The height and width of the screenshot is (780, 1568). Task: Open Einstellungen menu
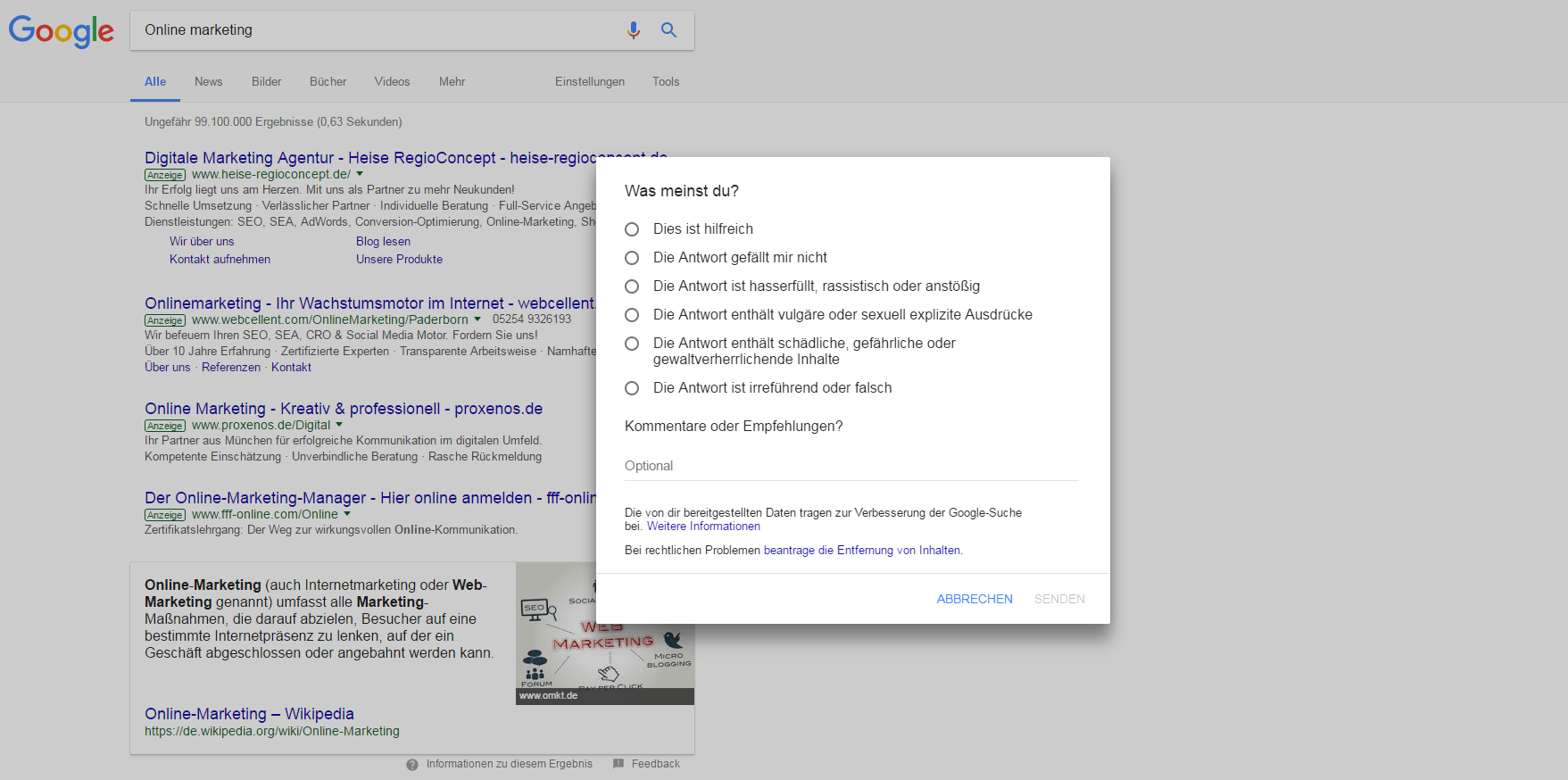590,81
